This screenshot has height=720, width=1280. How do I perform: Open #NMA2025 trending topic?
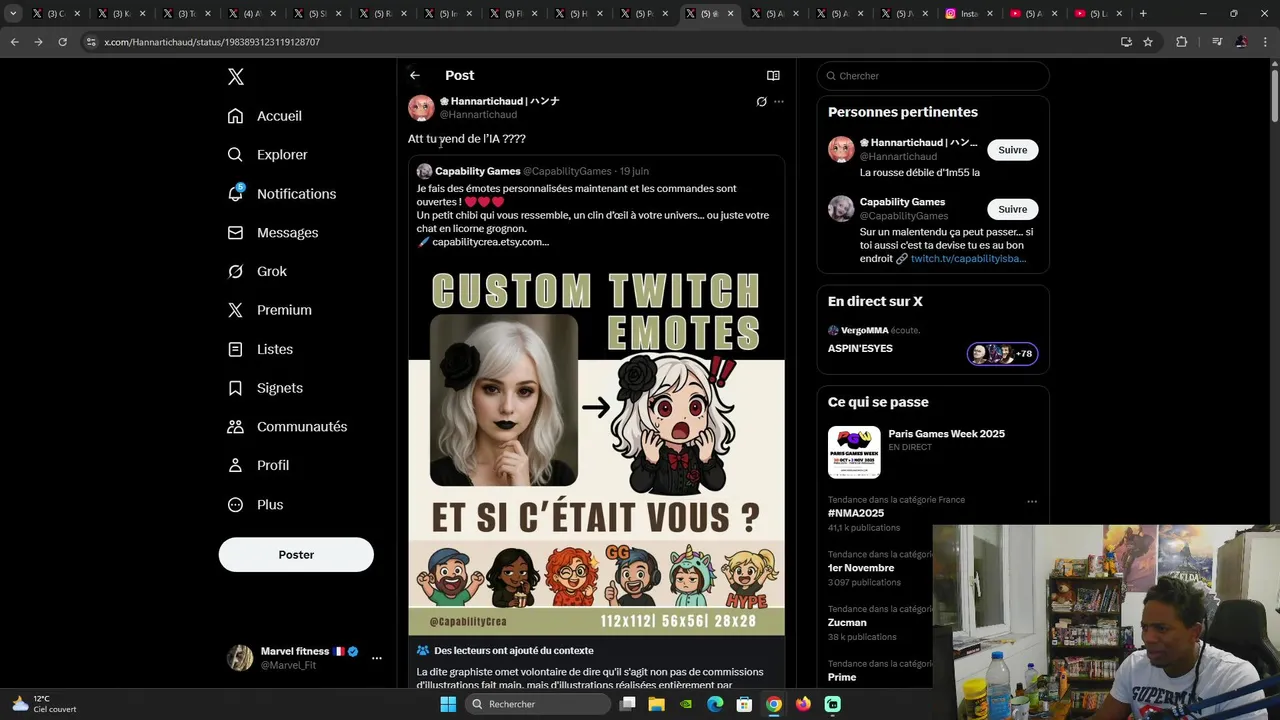coord(856,513)
